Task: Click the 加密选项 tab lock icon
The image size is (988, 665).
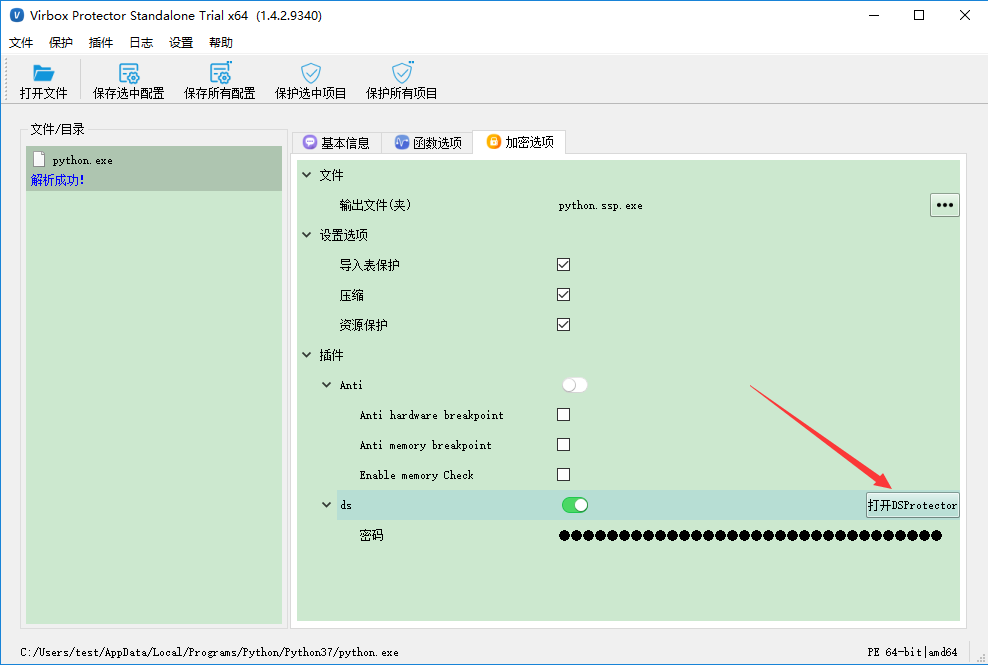Action: coord(493,142)
